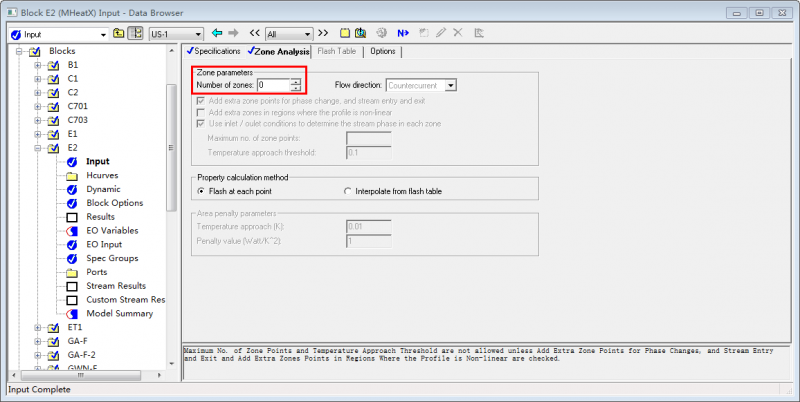This screenshot has width=800, height=402.
Task: Select Dynamic under block E2
Action: 103,189
